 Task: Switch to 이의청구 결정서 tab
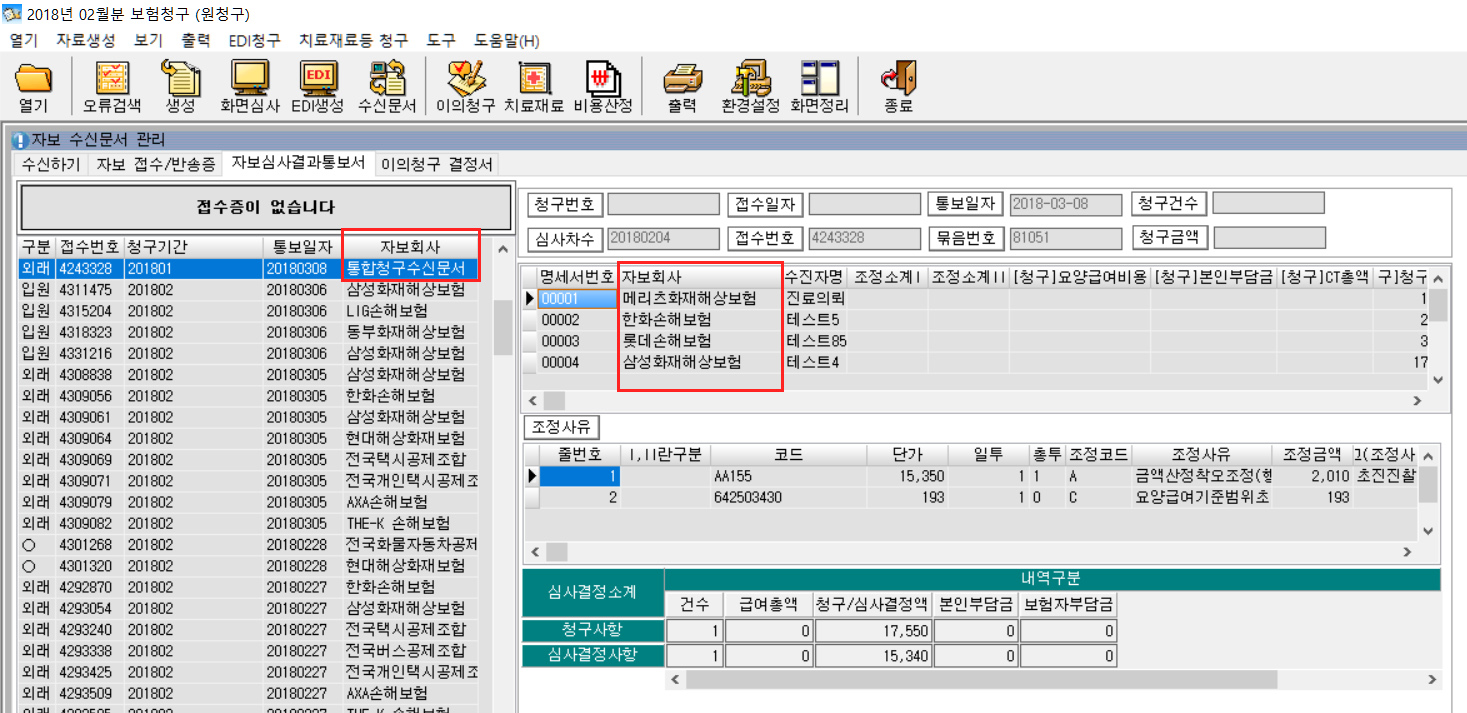436,165
